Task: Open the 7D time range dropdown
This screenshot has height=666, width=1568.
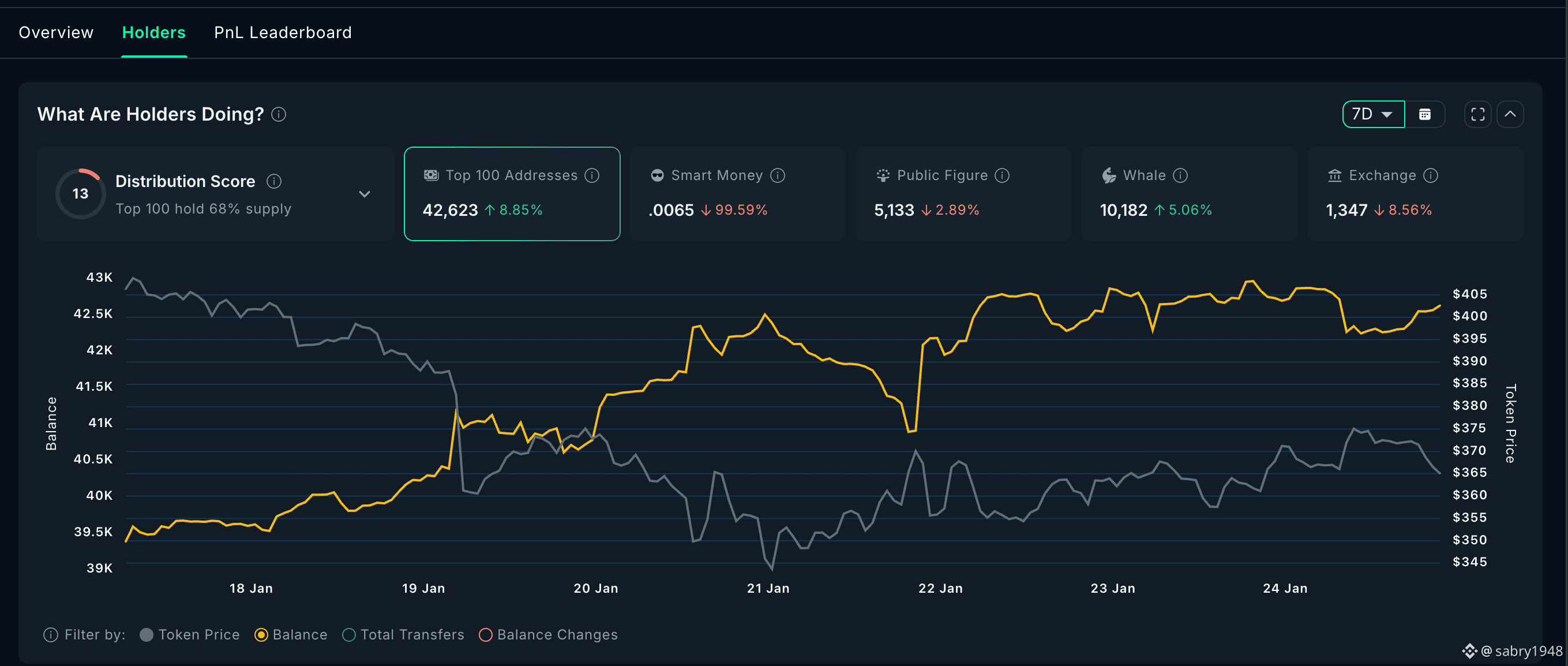Action: (x=1372, y=114)
